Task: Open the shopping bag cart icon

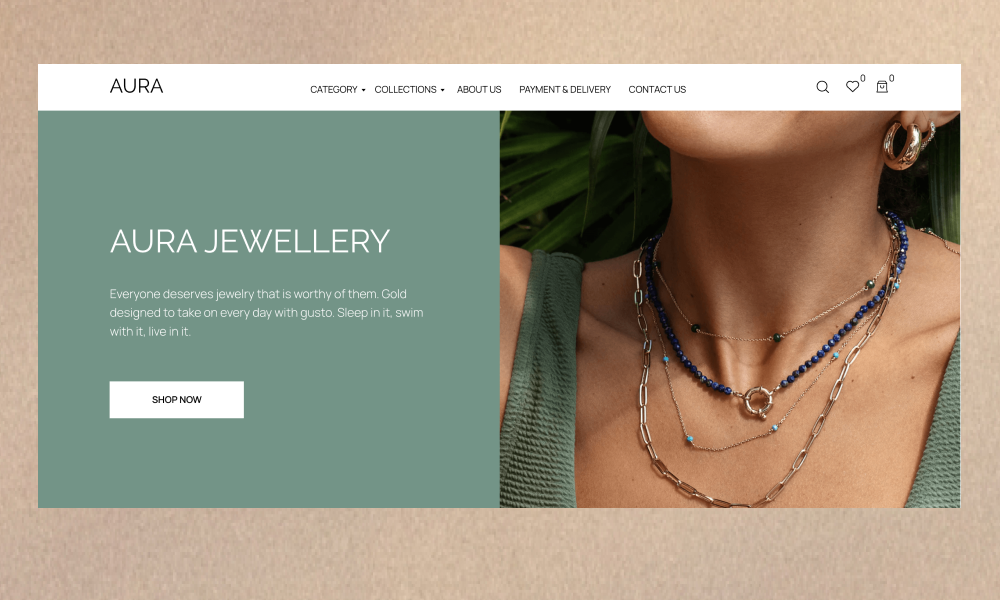Action: pyautogui.click(x=882, y=87)
